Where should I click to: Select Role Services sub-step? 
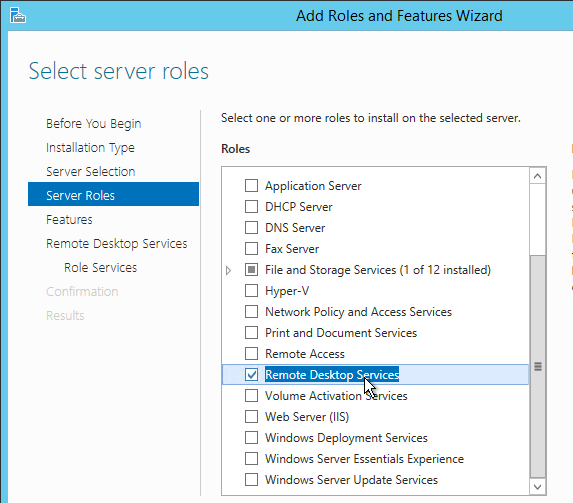[100, 268]
